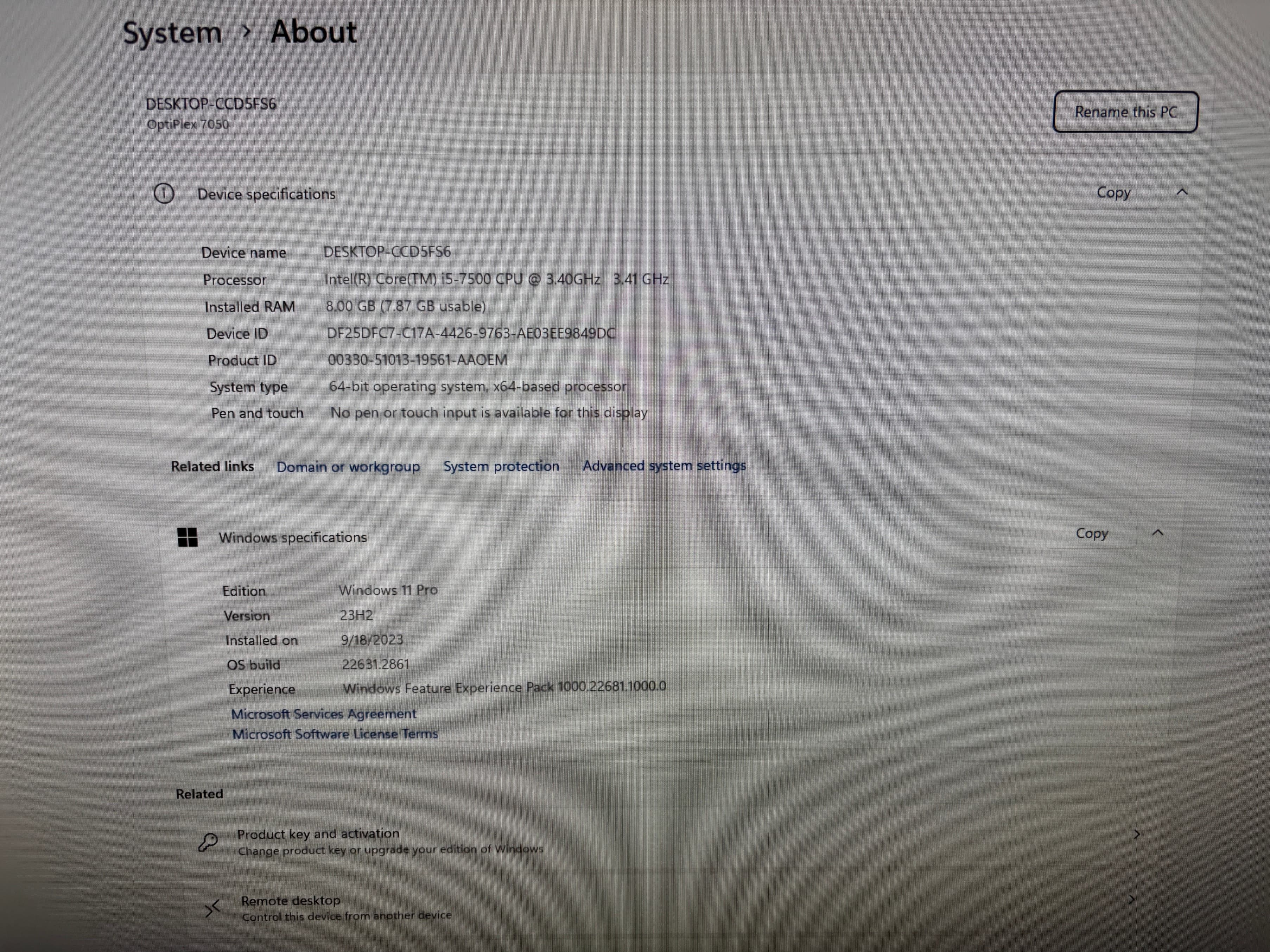This screenshot has height=952, width=1270.
Task: Click the Related section heading
Action: pyautogui.click(x=199, y=794)
